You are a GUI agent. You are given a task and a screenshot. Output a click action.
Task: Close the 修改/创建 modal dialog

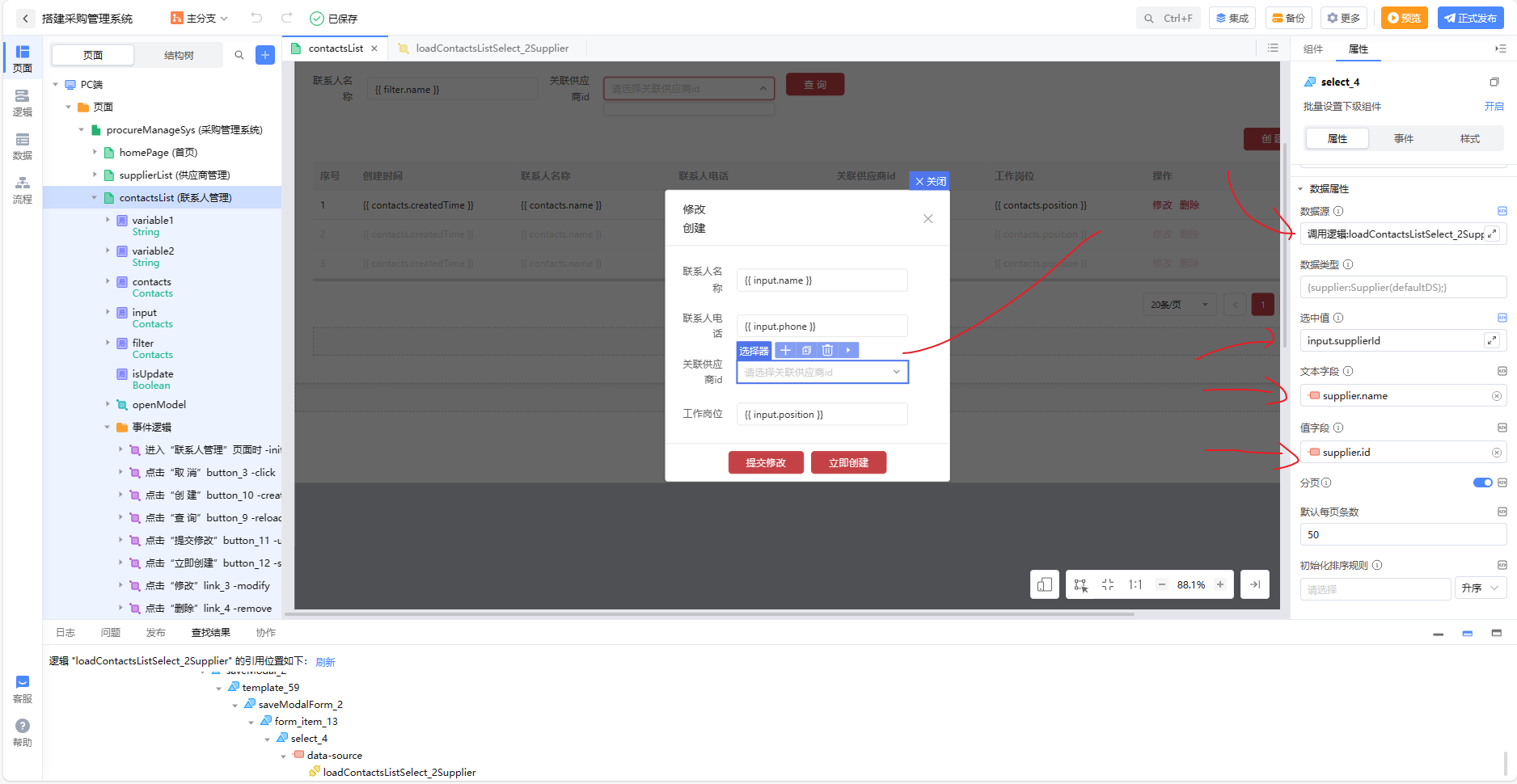tap(928, 218)
